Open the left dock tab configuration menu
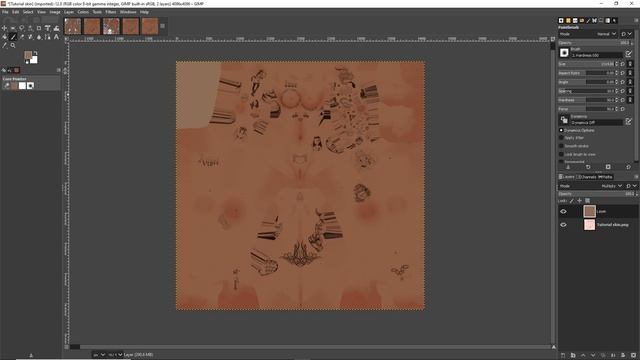 pyautogui.click(x=58, y=70)
